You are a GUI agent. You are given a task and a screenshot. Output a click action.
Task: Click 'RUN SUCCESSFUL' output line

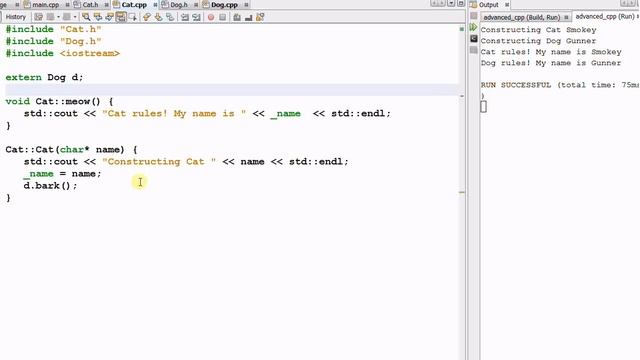click(560, 85)
